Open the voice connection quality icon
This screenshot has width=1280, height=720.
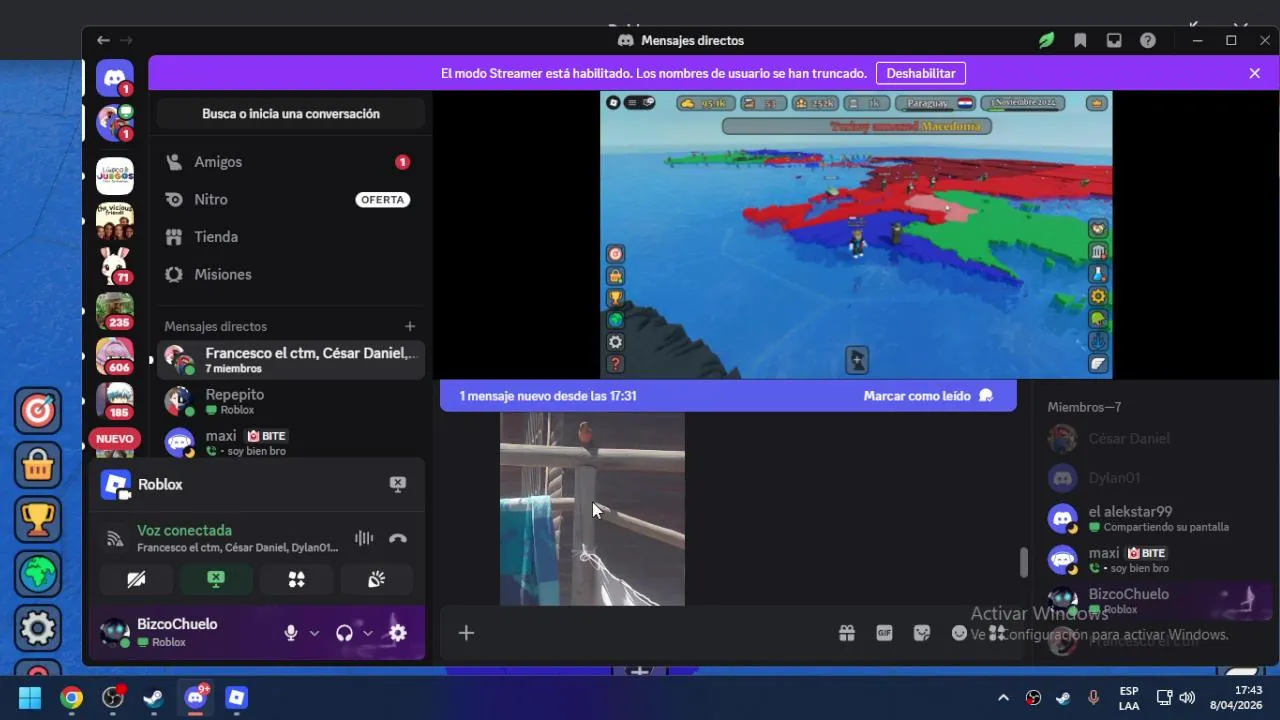click(115, 539)
